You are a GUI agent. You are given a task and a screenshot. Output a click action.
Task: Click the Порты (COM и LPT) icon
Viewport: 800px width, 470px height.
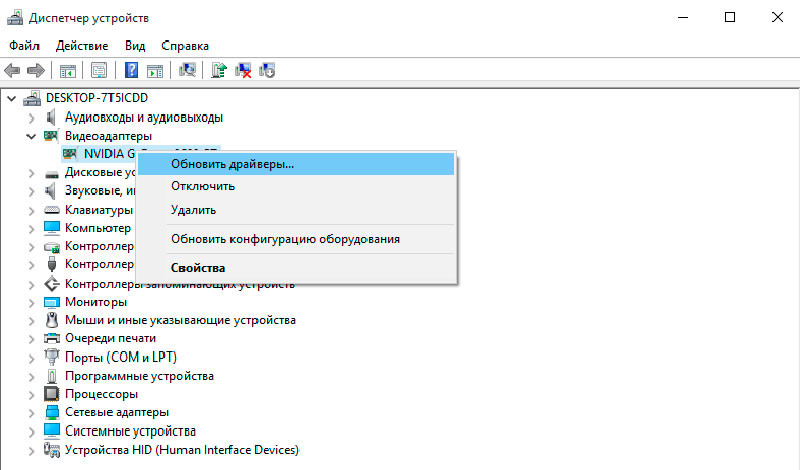pos(52,357)
